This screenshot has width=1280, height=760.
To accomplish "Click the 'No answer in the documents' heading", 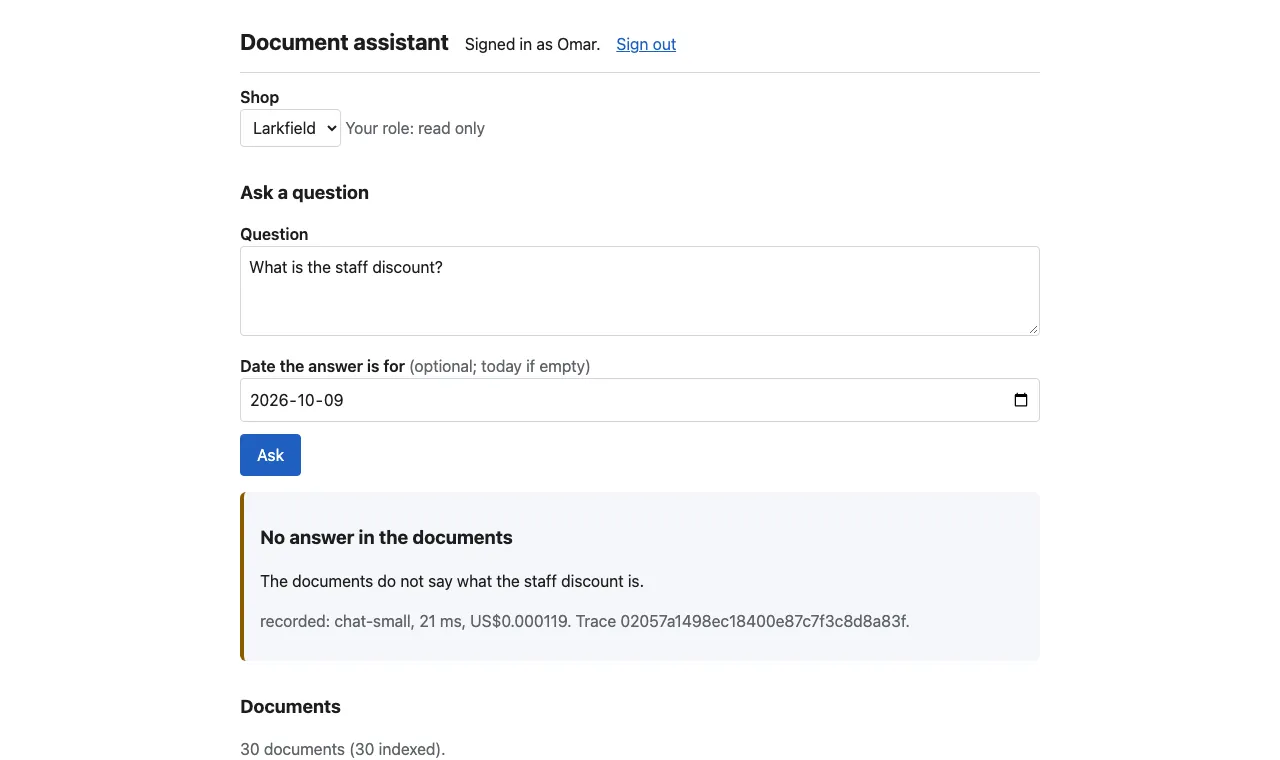I will (386, 538).
